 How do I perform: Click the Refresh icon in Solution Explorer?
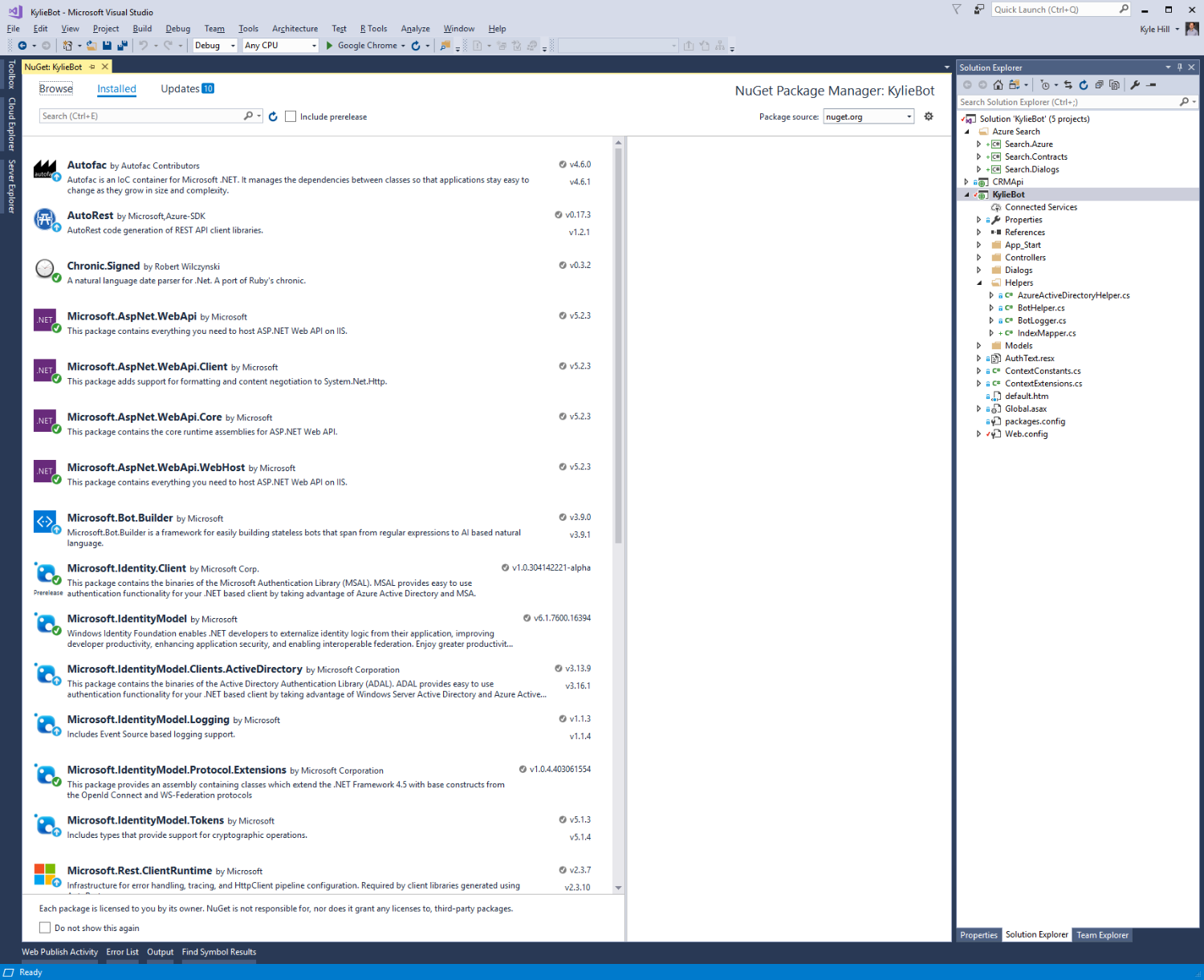point(1084,85)
